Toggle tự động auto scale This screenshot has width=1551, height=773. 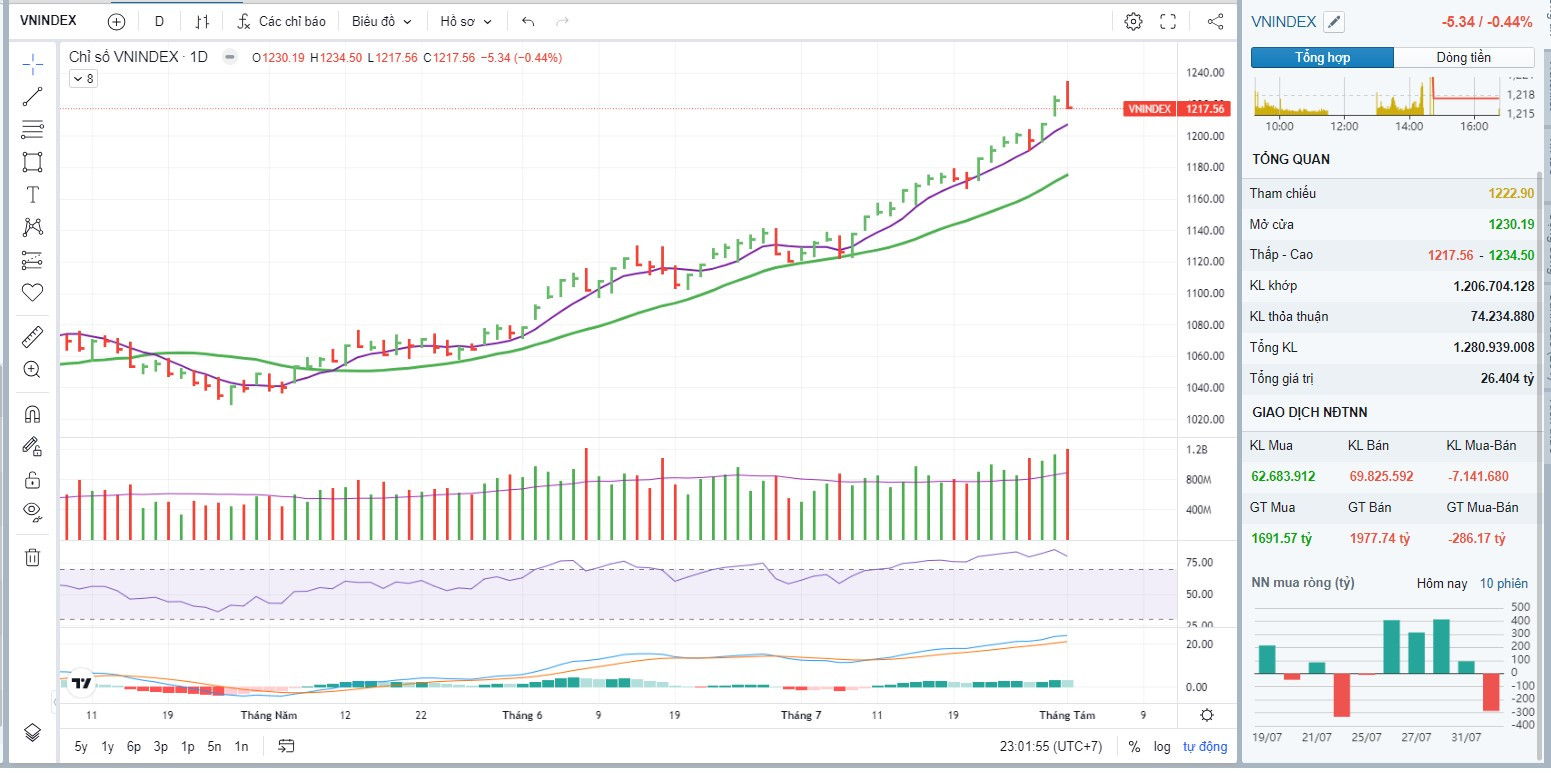[x=1205, y=746]
